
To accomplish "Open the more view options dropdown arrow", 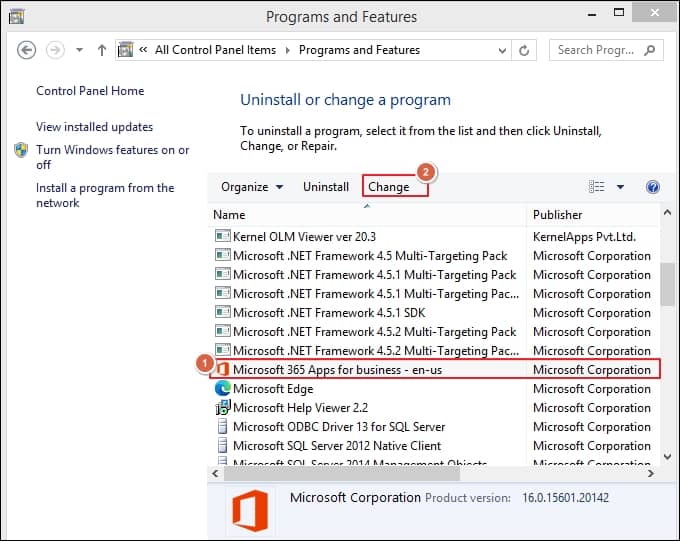I will [621, 187].
